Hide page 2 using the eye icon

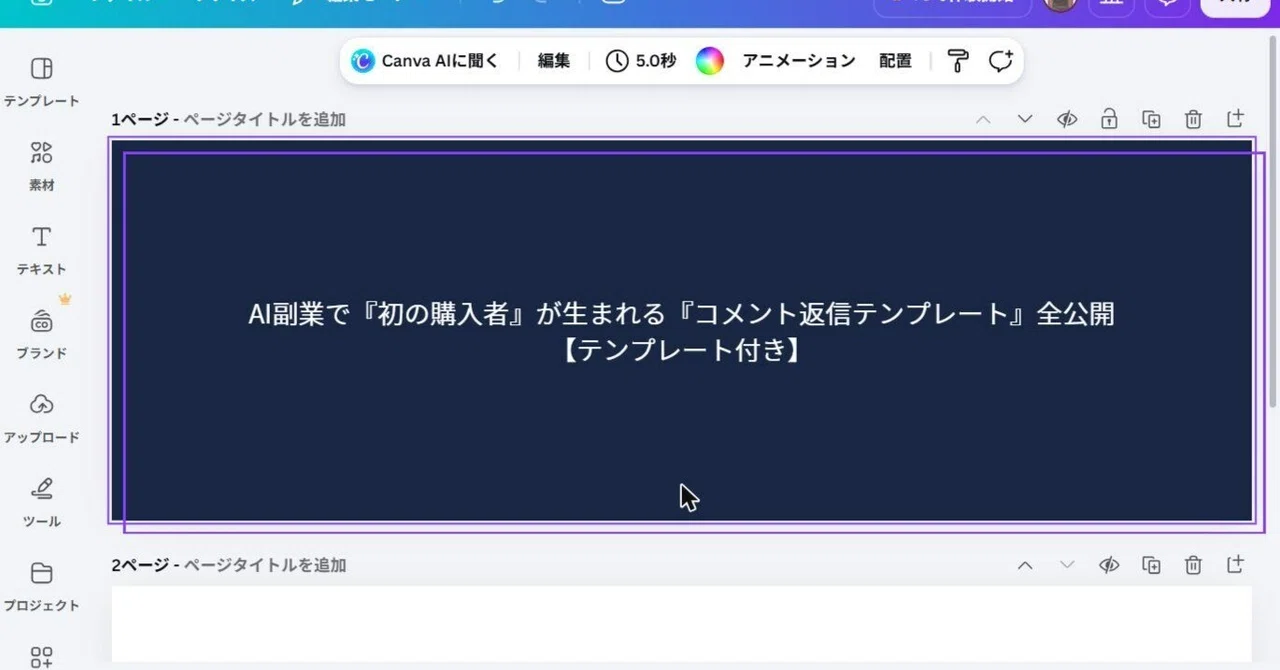(1109, 565)
